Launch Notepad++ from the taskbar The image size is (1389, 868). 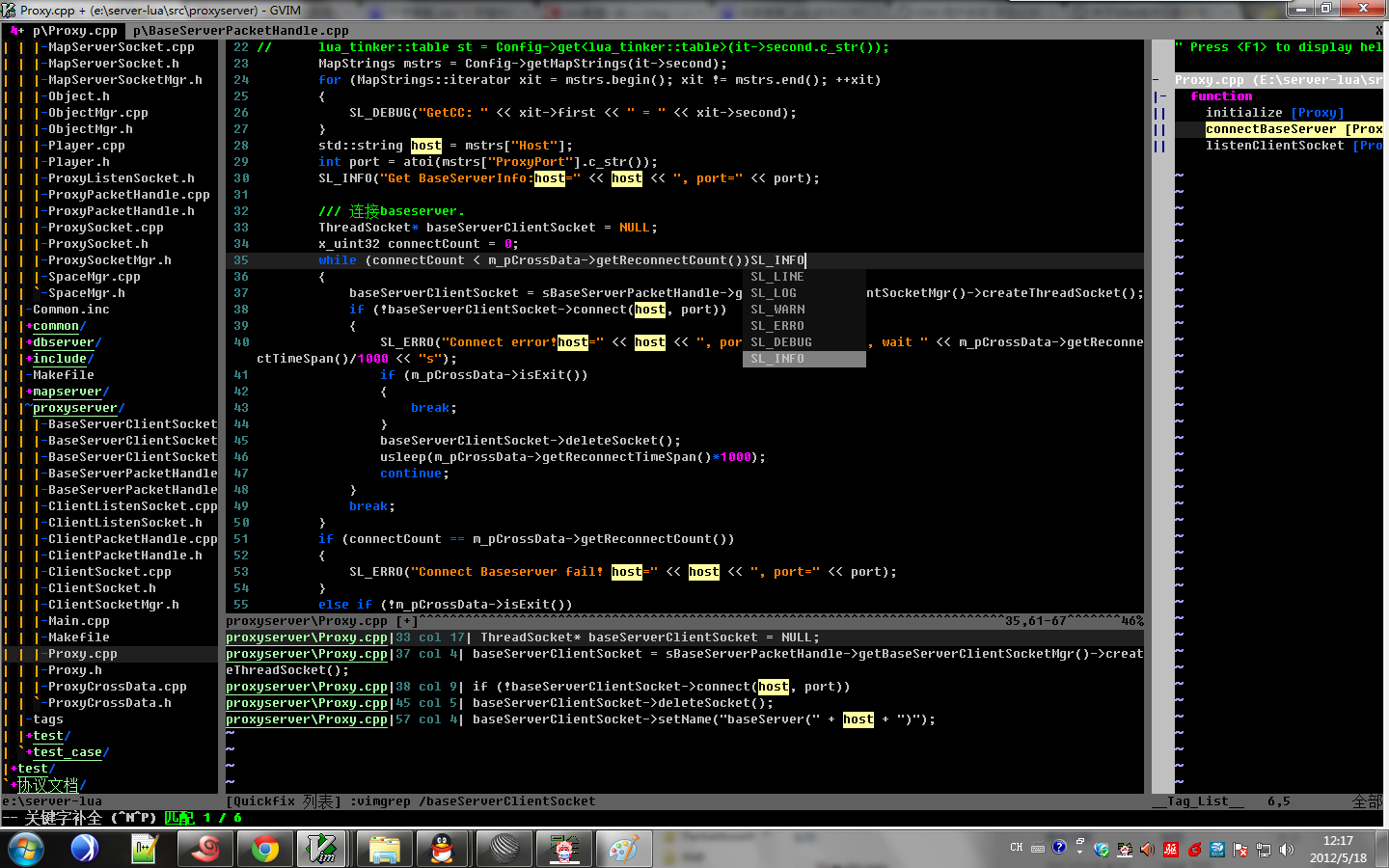144,849
